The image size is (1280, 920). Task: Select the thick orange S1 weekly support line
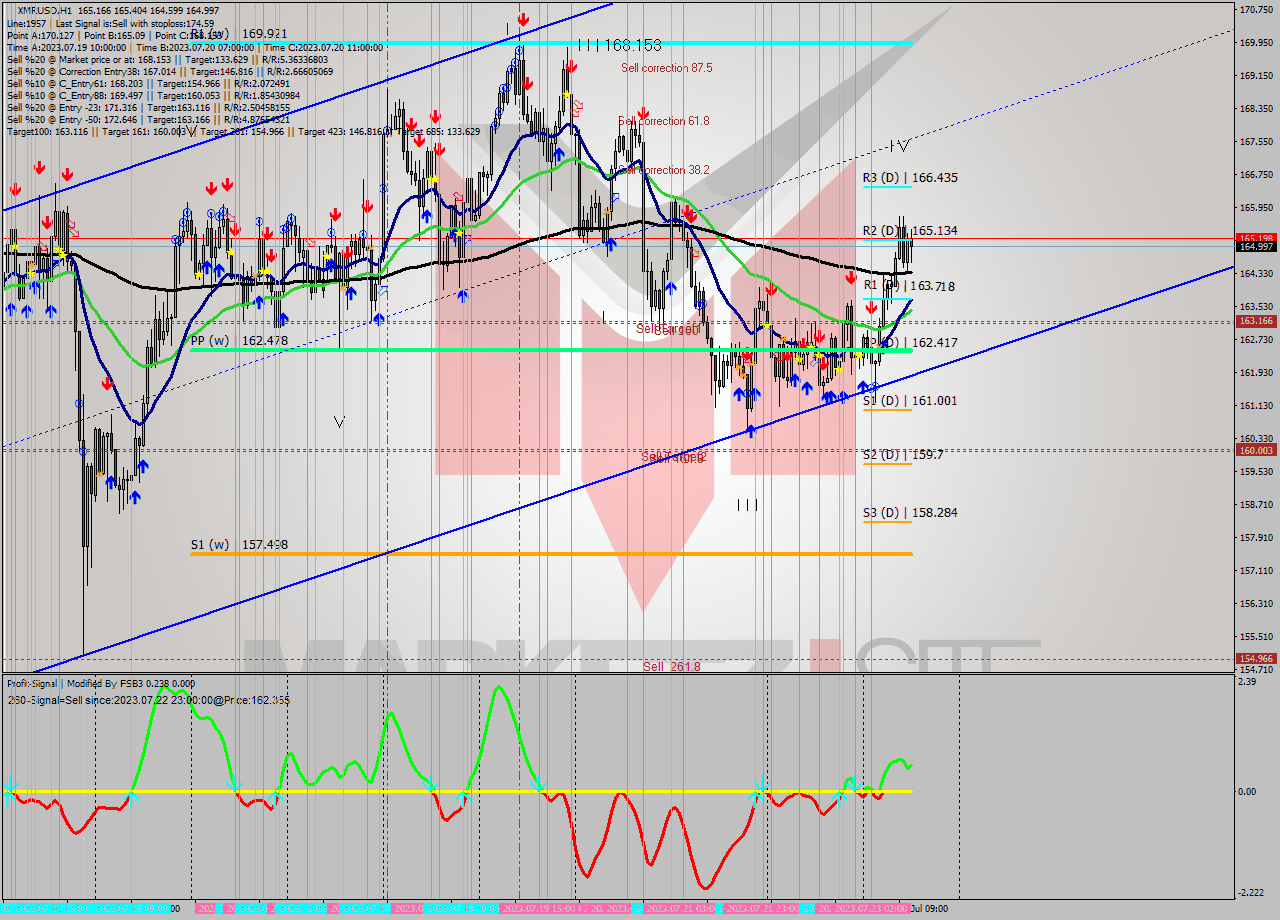pos(550,553)
